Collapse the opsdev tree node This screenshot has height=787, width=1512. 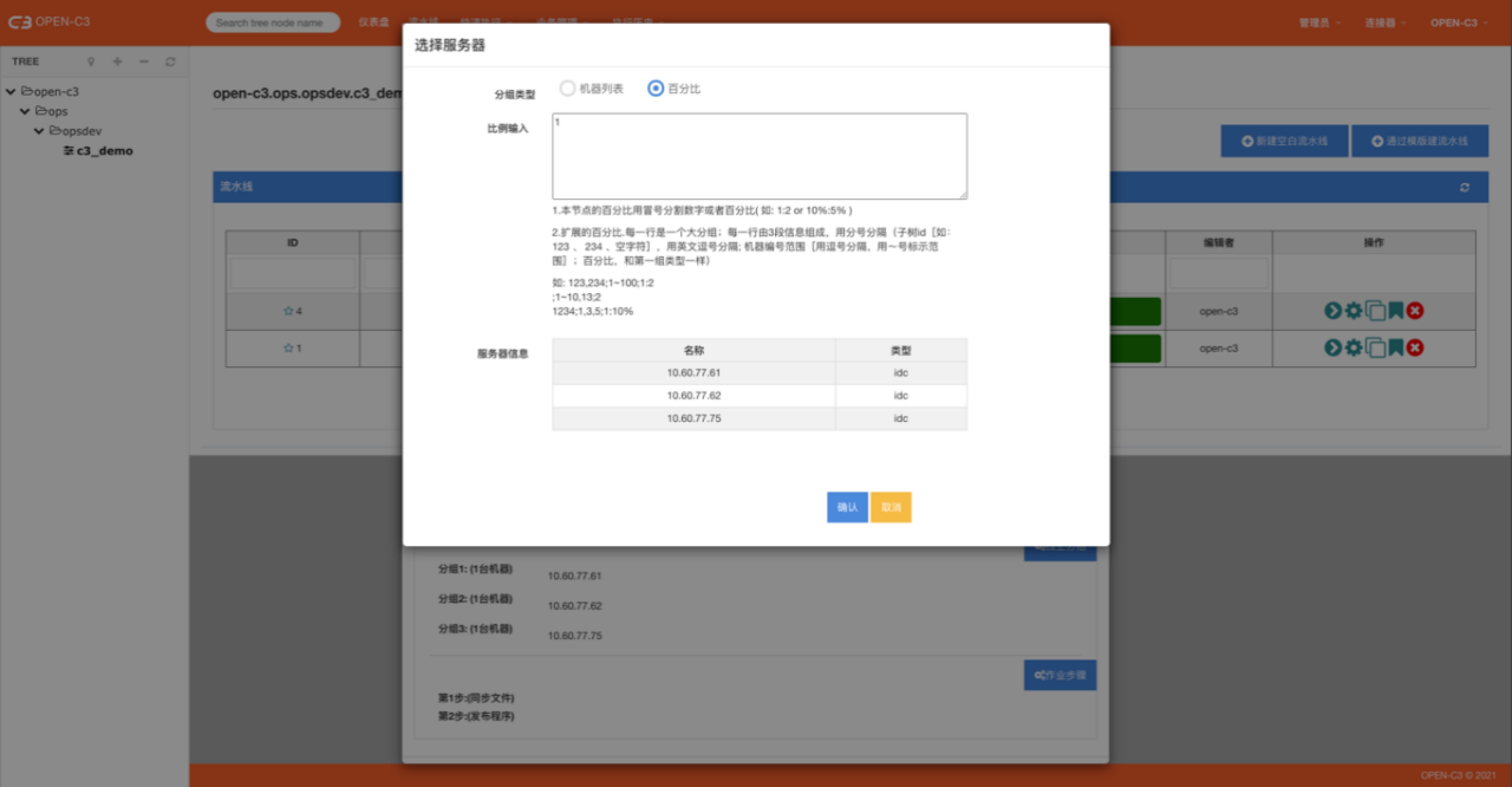(x=39, y=131)
